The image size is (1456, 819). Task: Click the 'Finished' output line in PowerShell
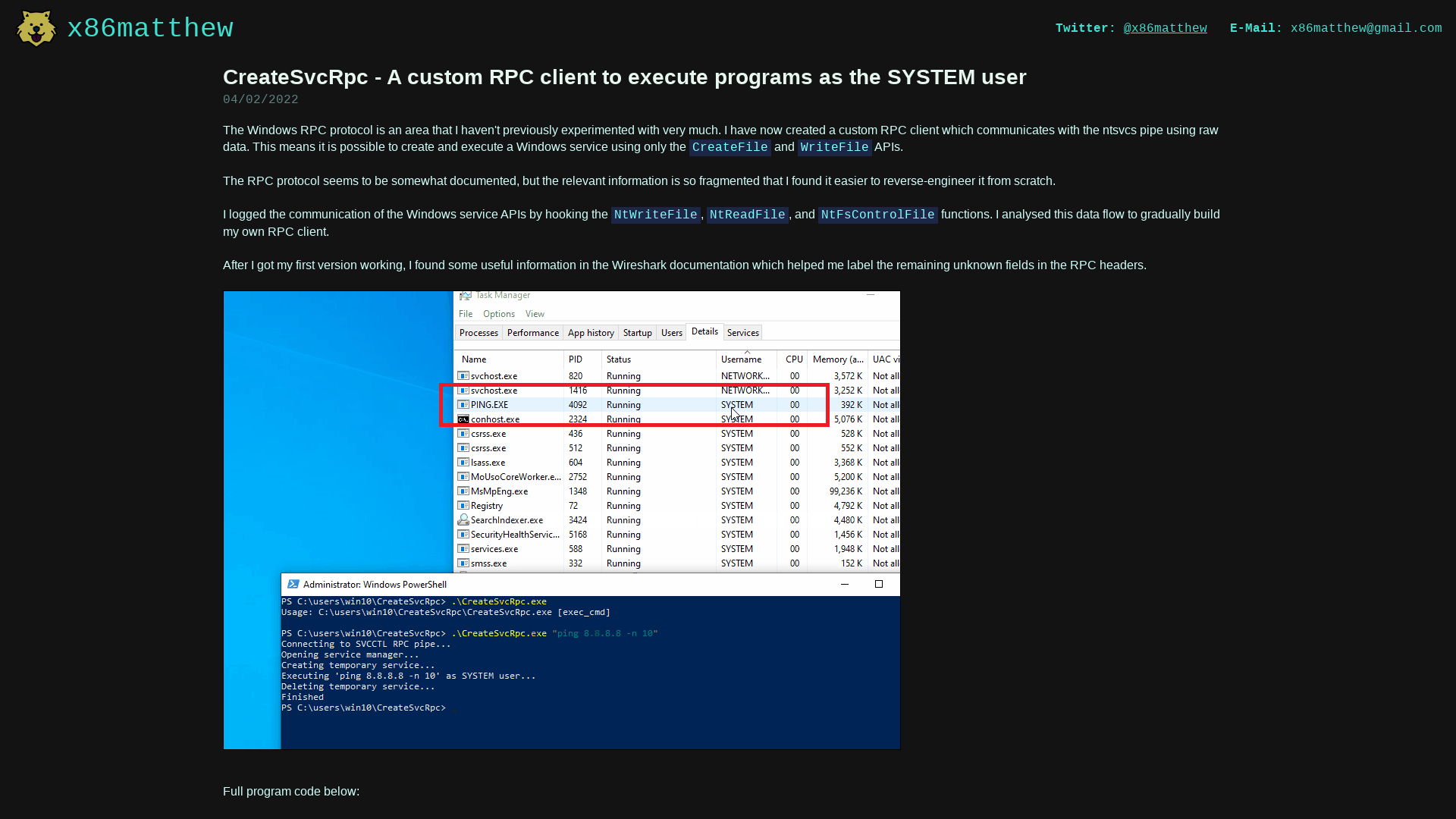click(303, 697)
